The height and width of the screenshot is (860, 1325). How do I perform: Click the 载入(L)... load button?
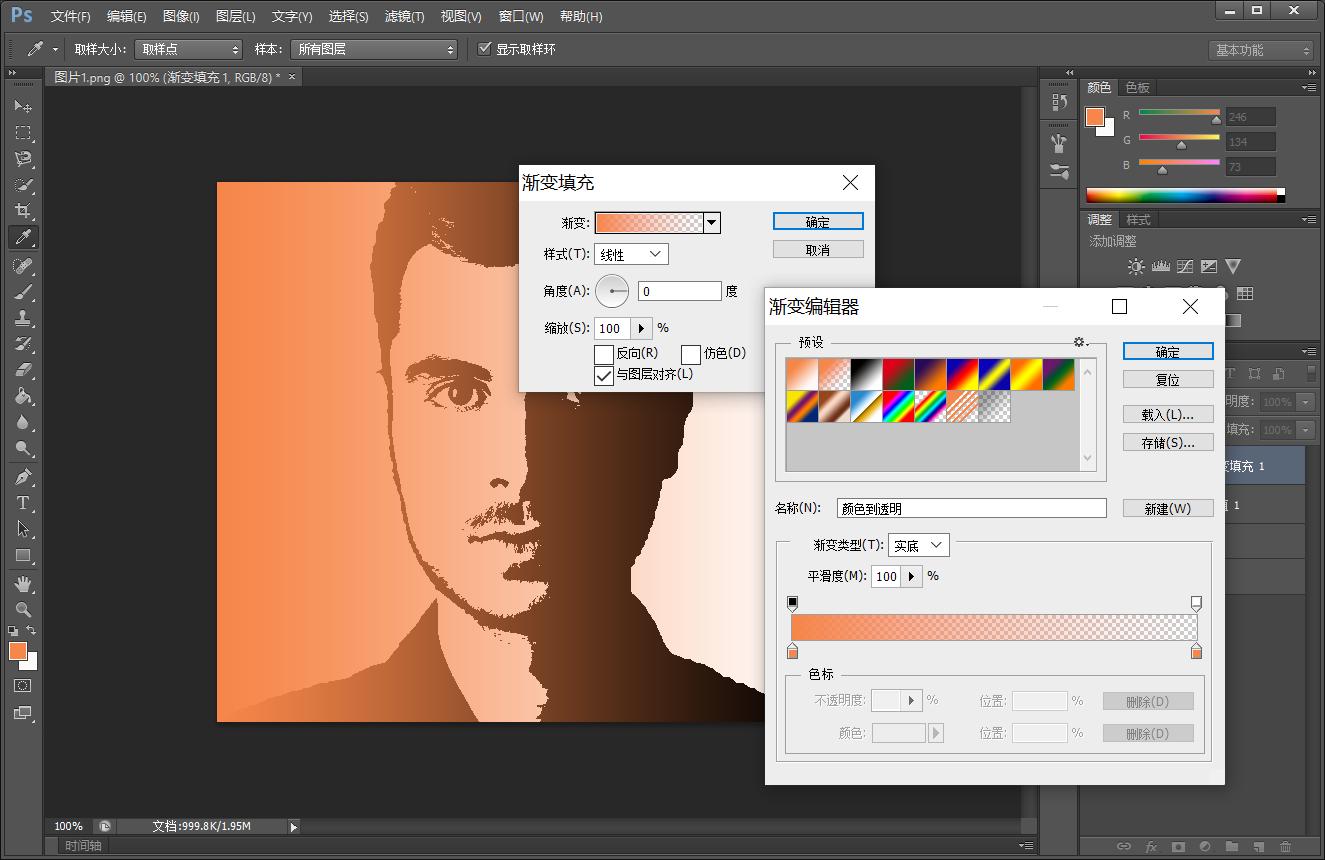click(x=1168, y=414)
